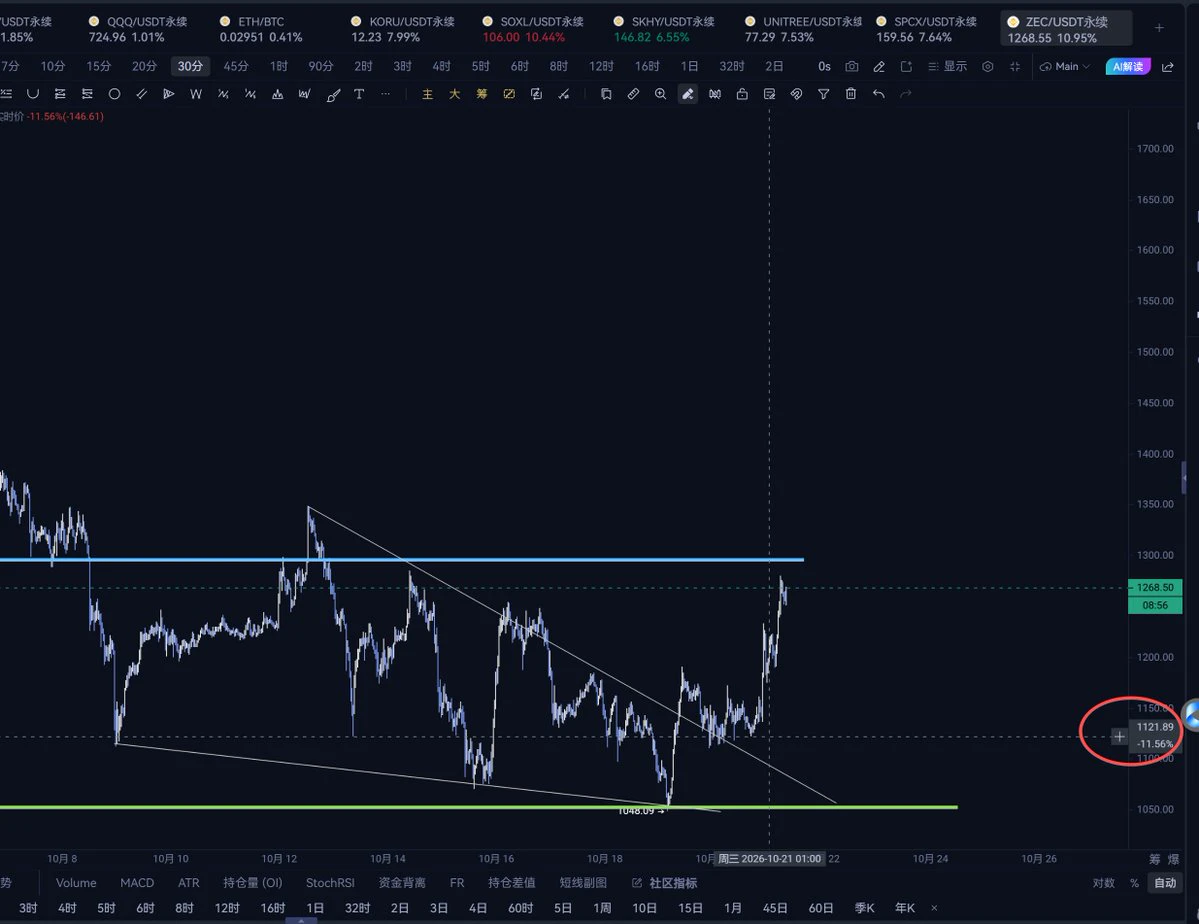Select the StochRSI indicator
Screen dimensions: 1199x924
(330, 883)
